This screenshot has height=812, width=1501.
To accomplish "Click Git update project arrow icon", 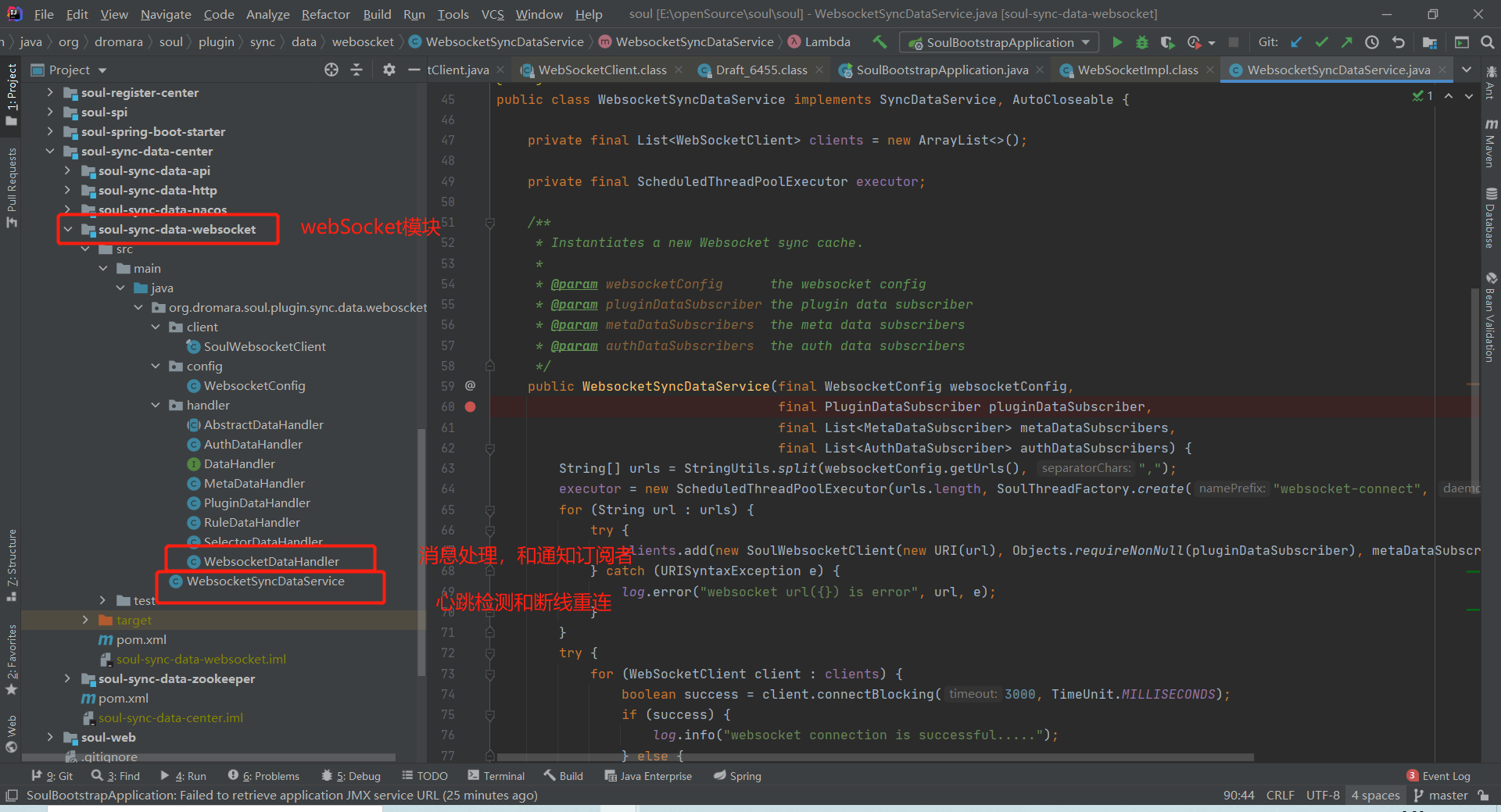I will click(1296, 42).
